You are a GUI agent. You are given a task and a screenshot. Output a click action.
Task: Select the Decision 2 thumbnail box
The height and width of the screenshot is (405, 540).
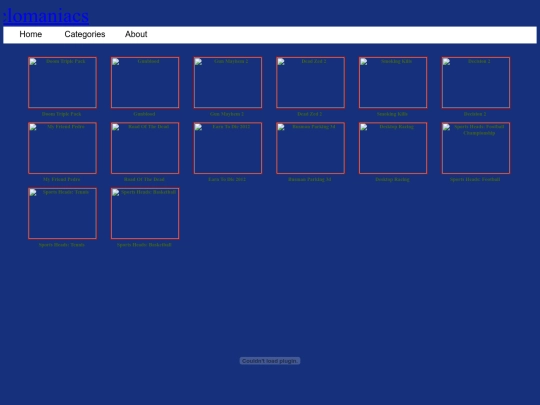(476, 83)
